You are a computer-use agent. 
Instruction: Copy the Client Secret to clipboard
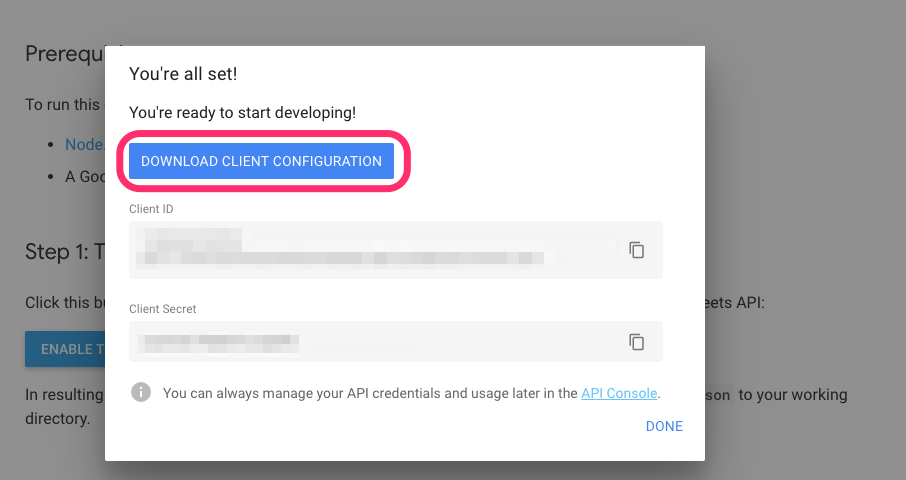pyautogui.click(x=636, y=342)
